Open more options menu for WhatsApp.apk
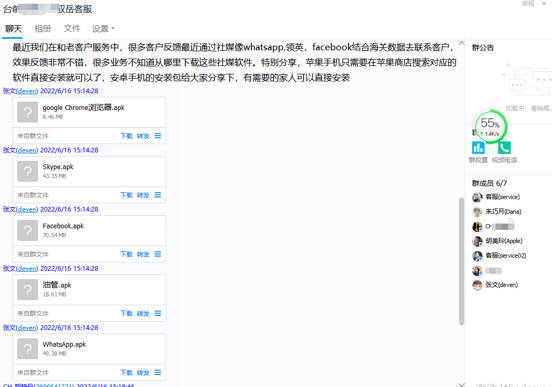The image size is (552, 387). pyautogui.click(x=158, y=372)
